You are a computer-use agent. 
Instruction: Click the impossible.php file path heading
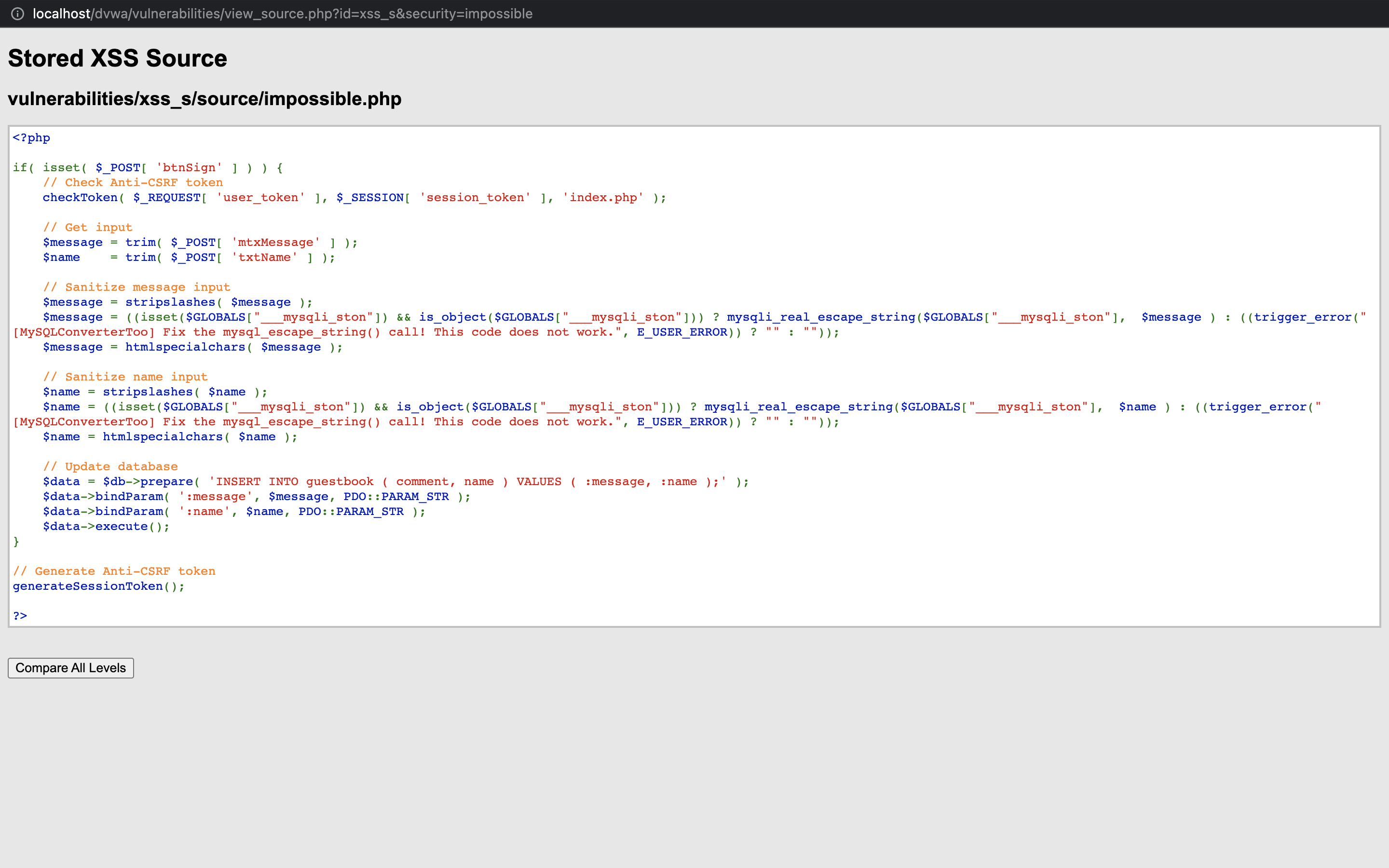click(204, 99)
